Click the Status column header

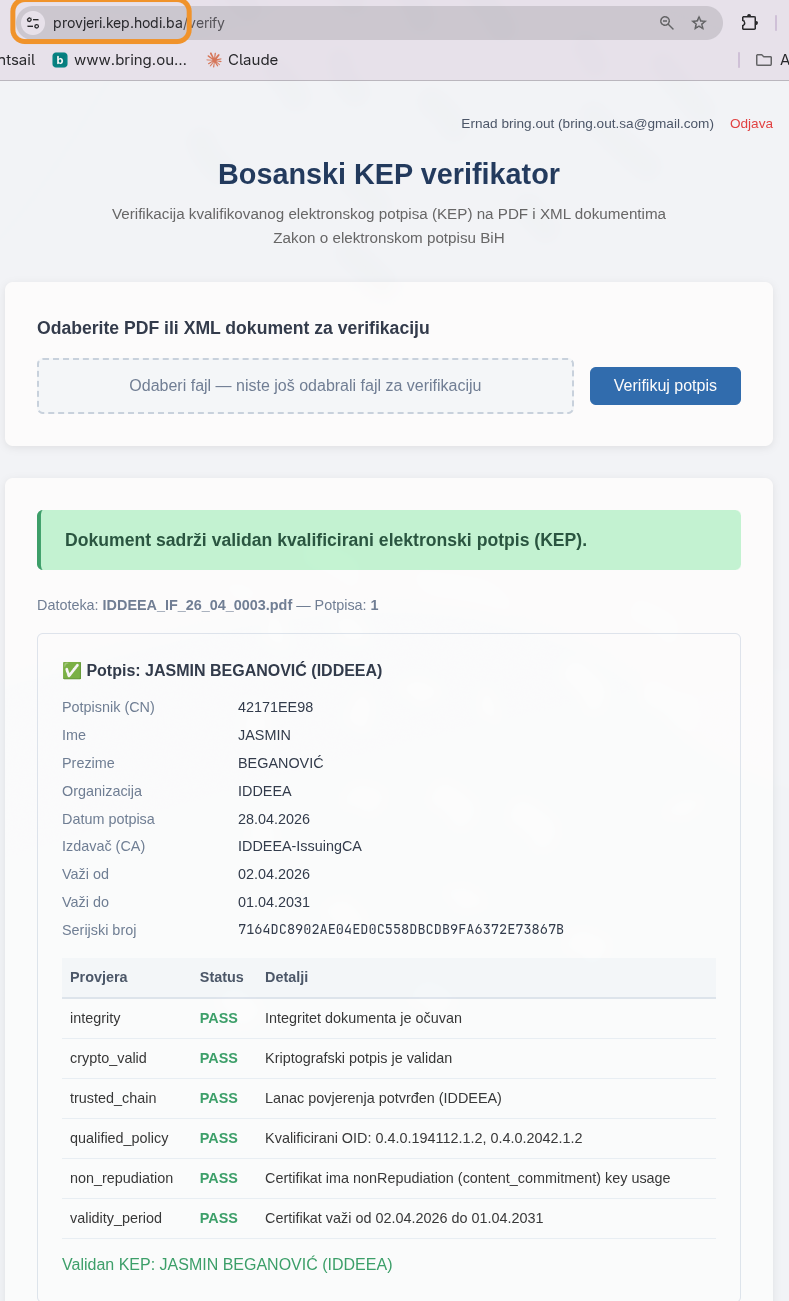click(x=222, y=977)
